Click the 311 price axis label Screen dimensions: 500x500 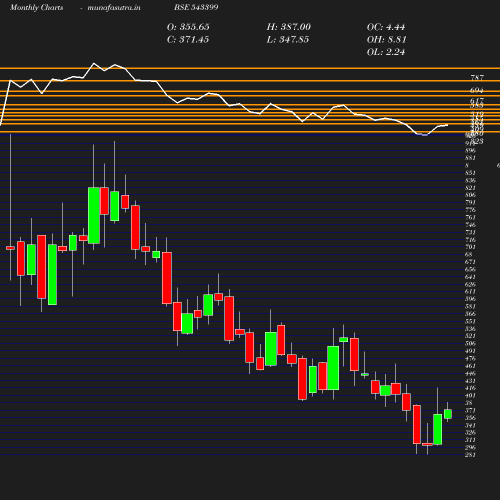[x=470, y=440]
